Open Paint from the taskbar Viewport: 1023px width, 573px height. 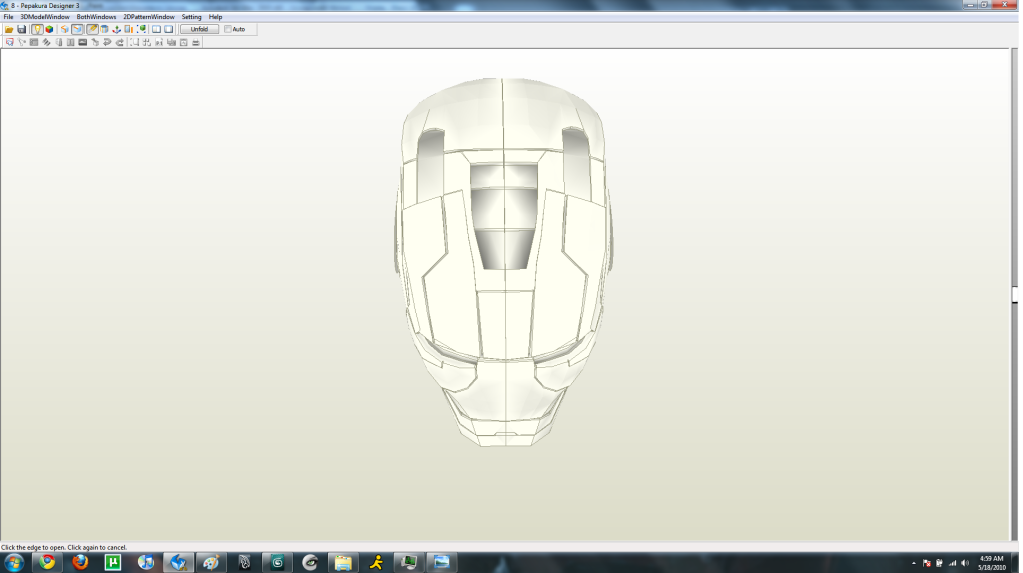click(x=211, y=562)
